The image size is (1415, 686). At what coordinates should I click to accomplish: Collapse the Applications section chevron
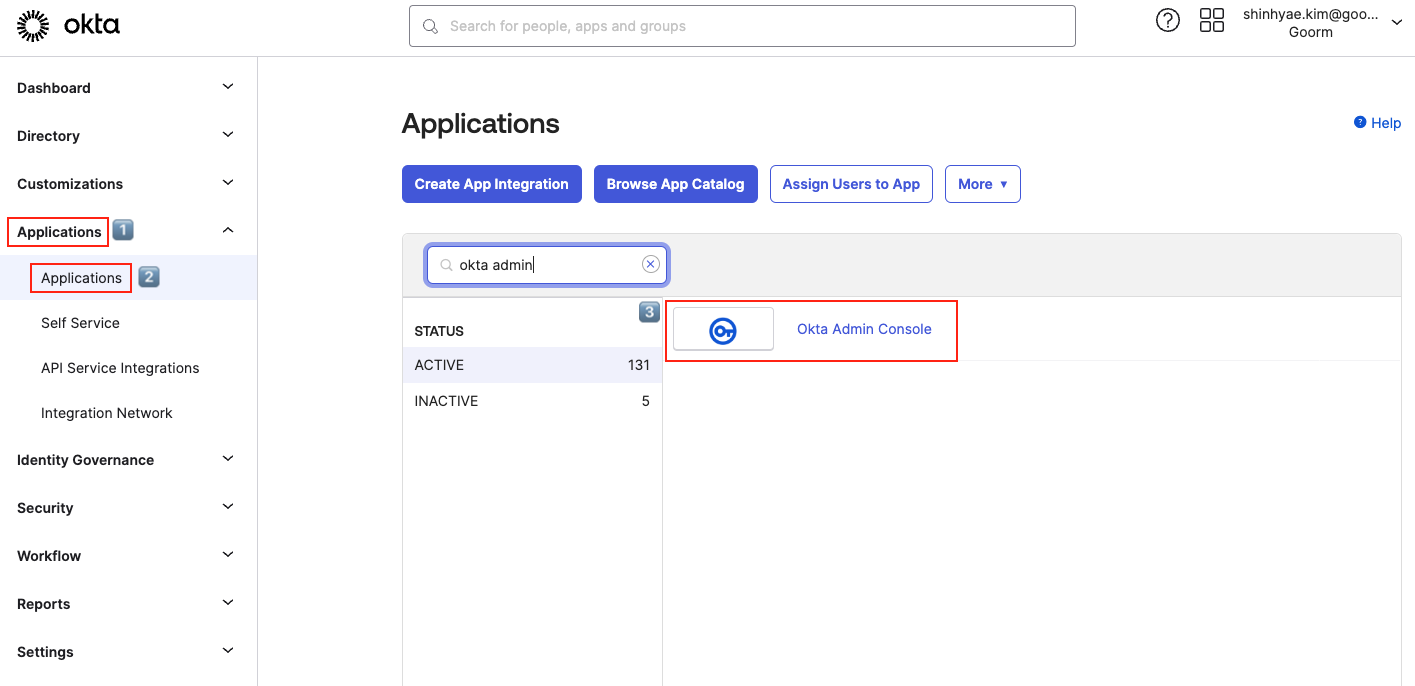228,231
